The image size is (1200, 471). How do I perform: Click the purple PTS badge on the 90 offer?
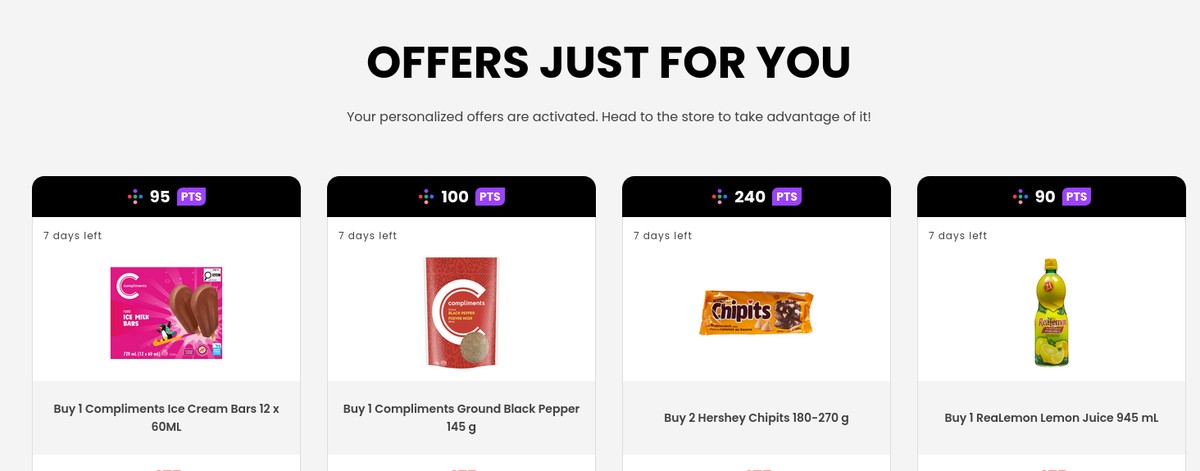pyautogui.click(x=1076, y=197)
